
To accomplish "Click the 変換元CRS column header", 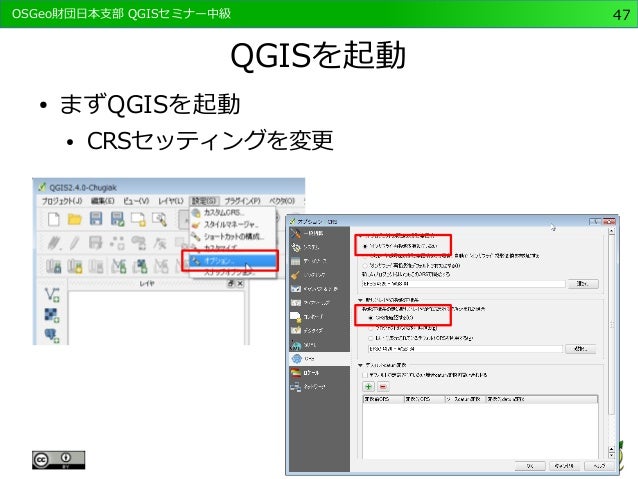I will [383, 399].
